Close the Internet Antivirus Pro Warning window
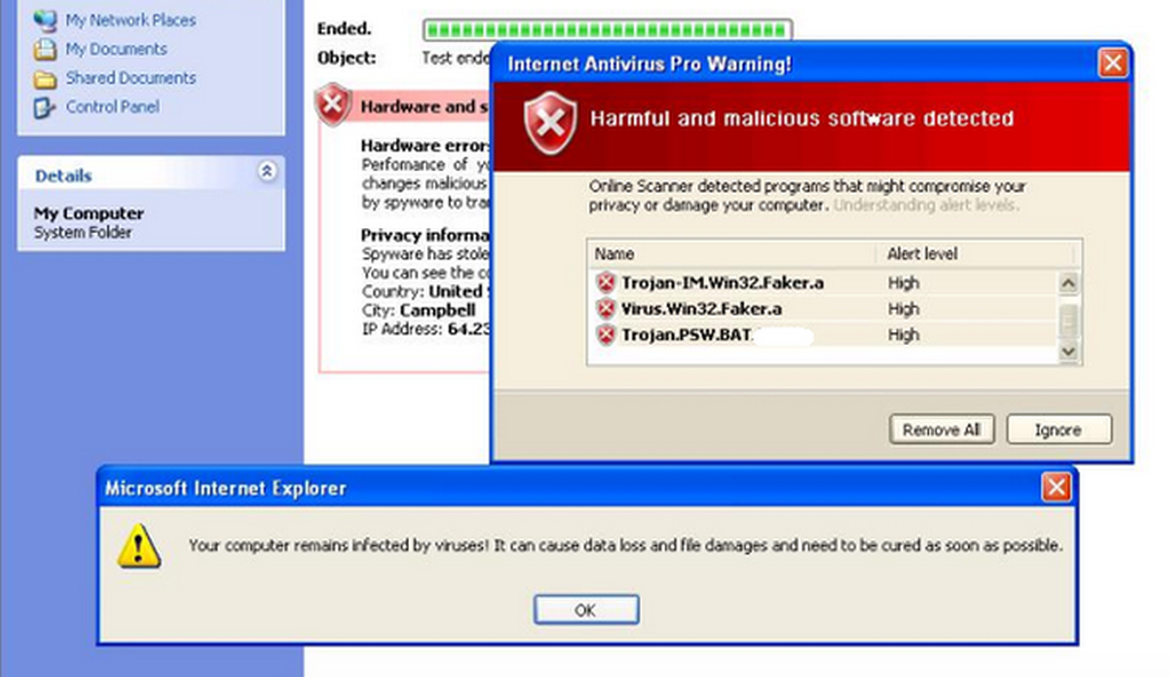This screenshot has width=1170, height=677. [x=1113, y=63]
